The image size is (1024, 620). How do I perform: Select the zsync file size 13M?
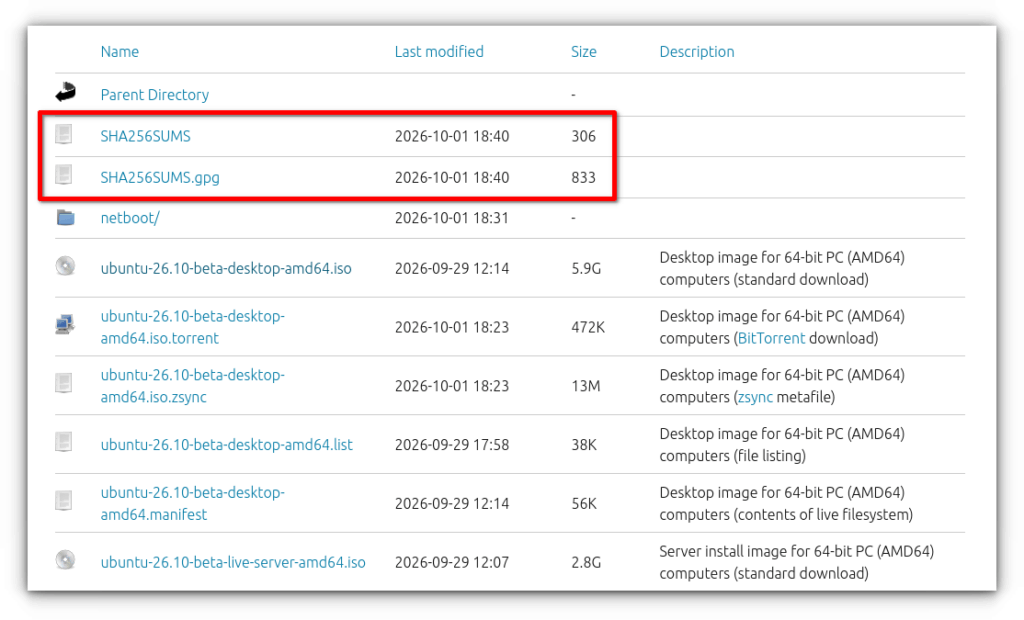click(x=586, y=386)
